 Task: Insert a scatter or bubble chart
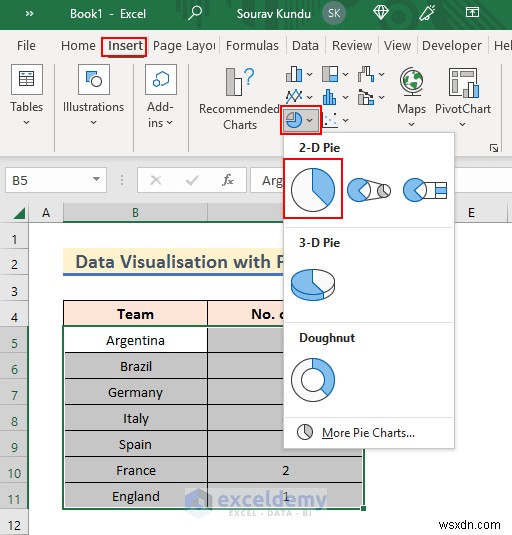coord(330,120)
